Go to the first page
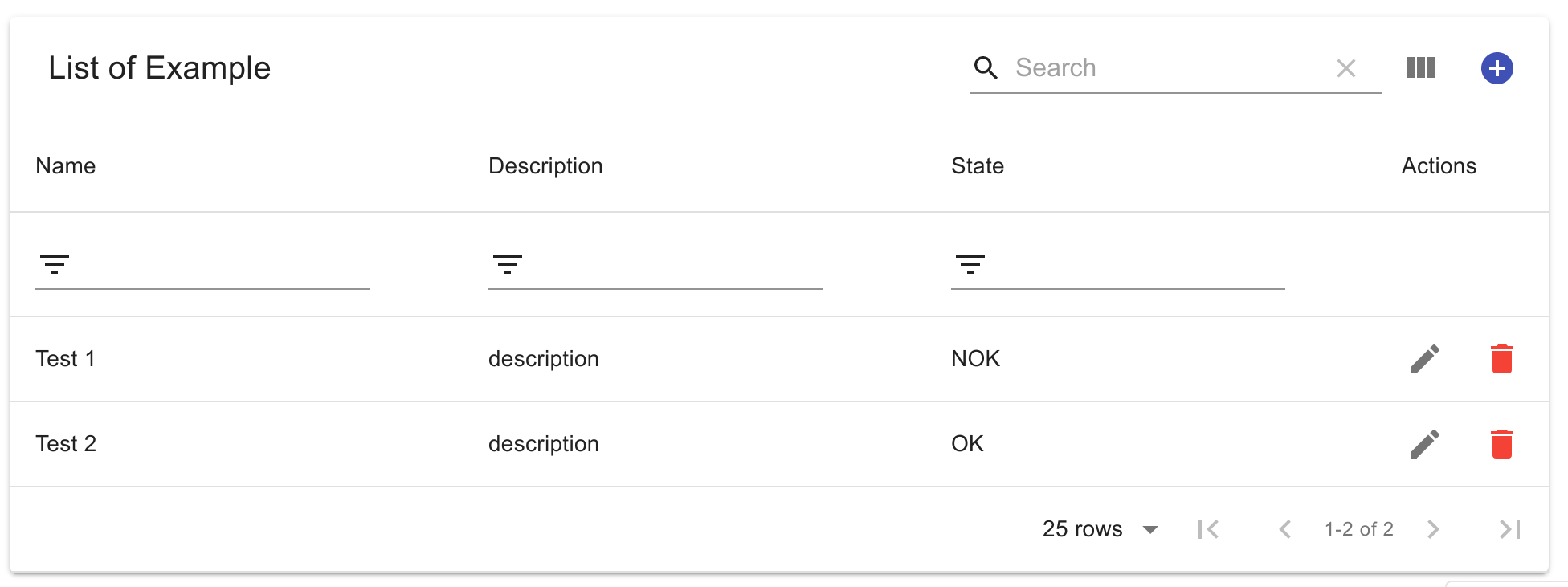 (x=1208, y=529)
